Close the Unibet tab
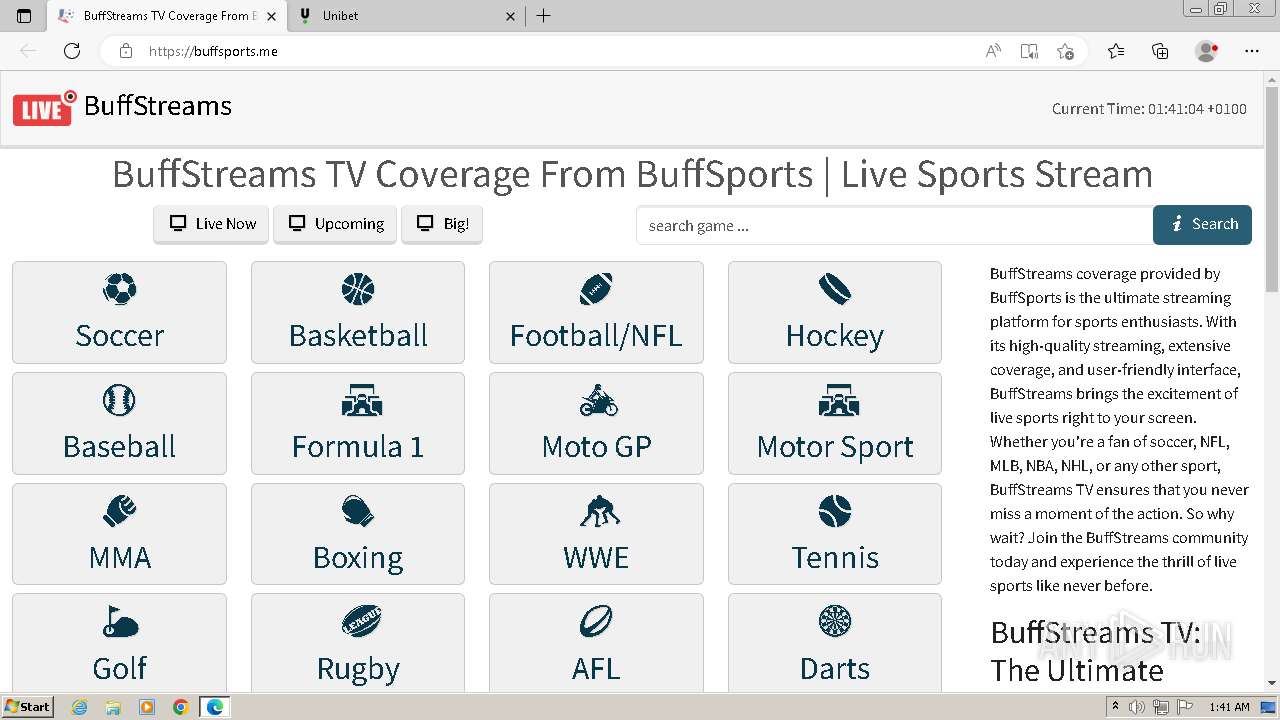This screenshot has width=1280, height=720. pos(511,16)
